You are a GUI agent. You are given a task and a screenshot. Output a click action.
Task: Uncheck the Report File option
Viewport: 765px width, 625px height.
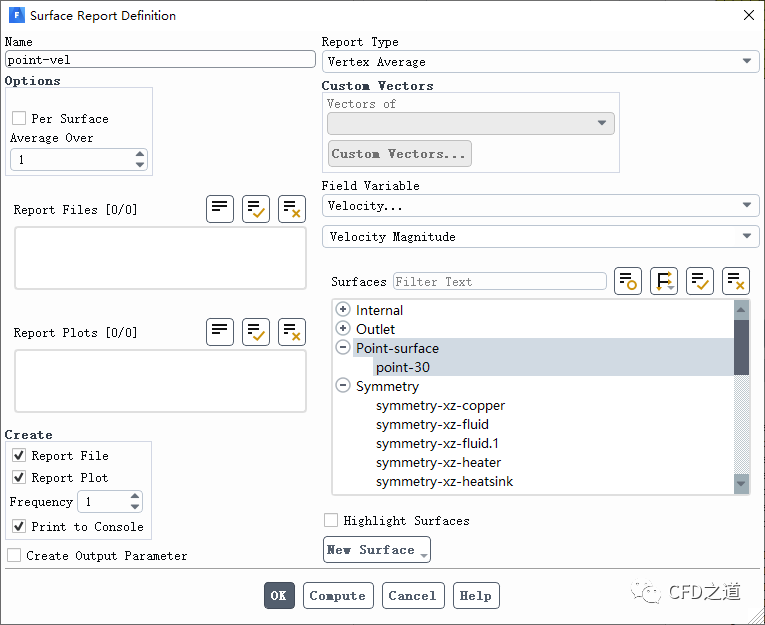tap(19, 455)
